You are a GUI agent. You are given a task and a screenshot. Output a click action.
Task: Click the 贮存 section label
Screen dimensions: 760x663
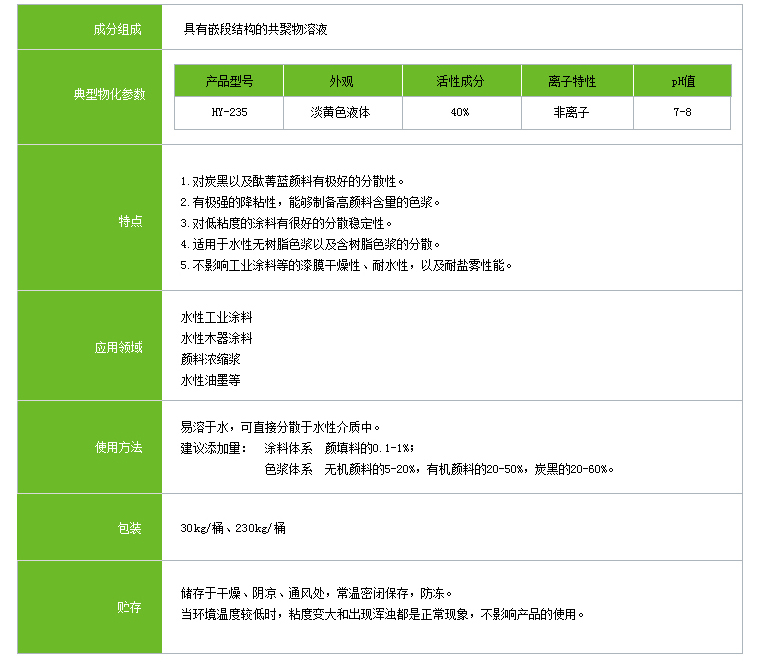coord(129,606)
